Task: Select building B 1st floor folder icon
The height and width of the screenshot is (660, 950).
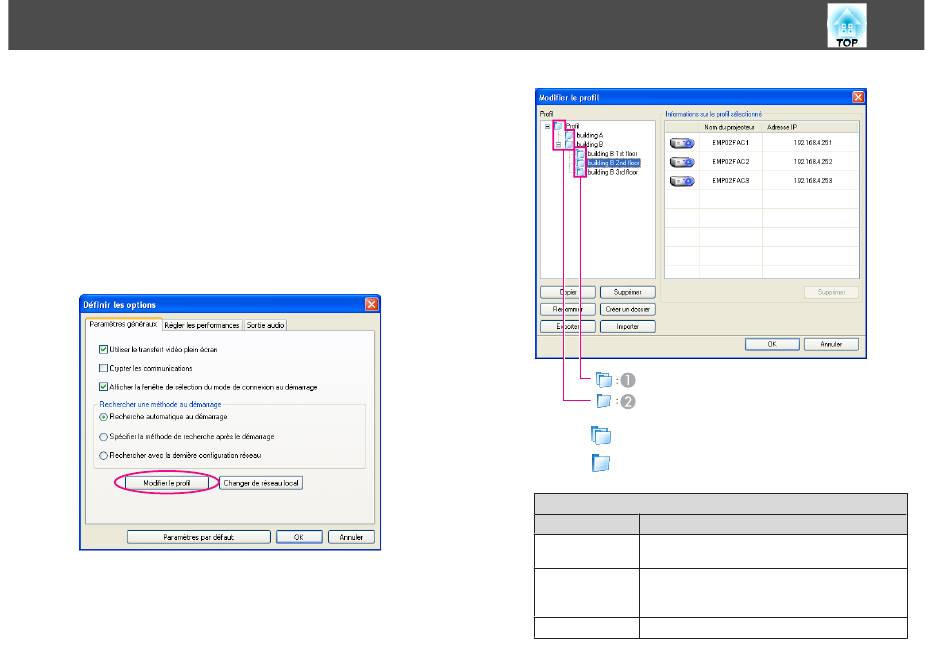Action: click(580, 154)
